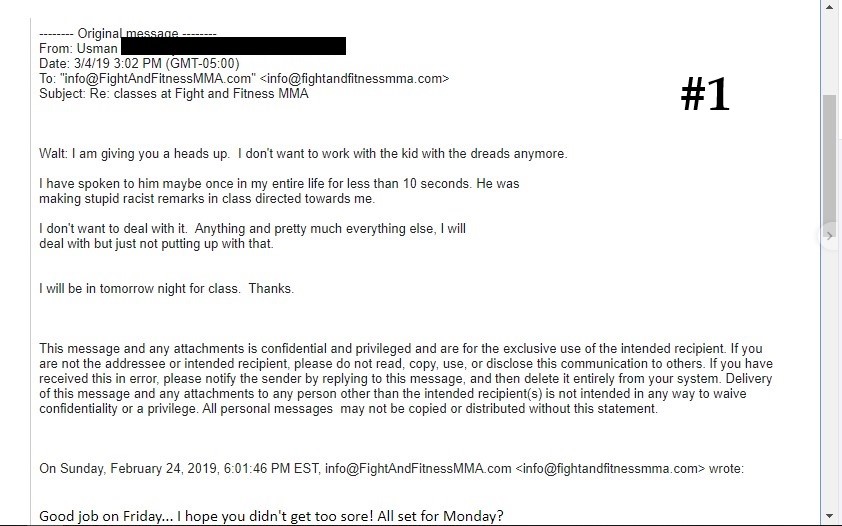Click the sentence starting Walt: I am giving
Screen dimensions: 842x526
(303, 154)
